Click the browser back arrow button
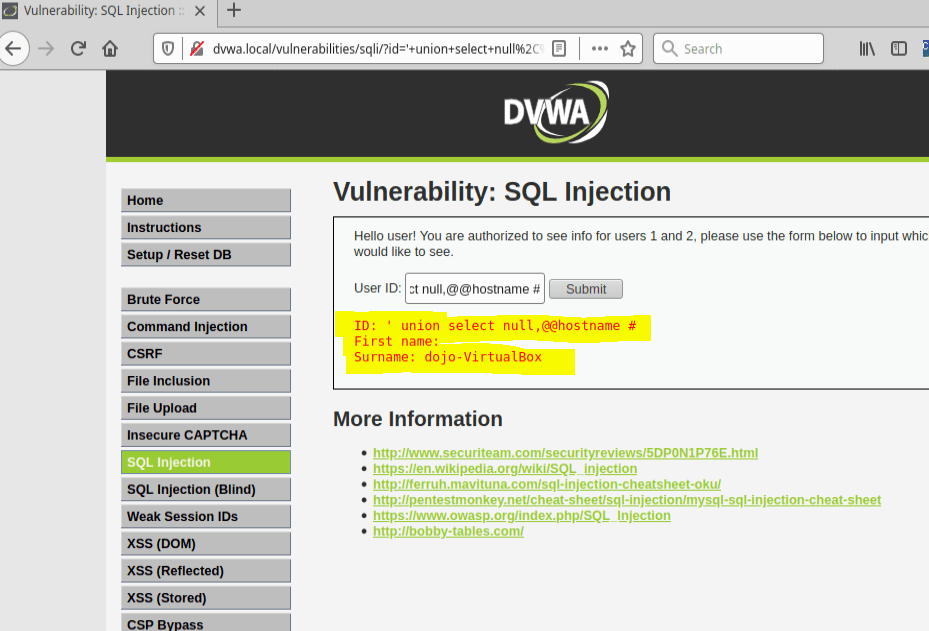Image resolution: width=929 pixels, height=631 pixels. (x=14, y=48)
